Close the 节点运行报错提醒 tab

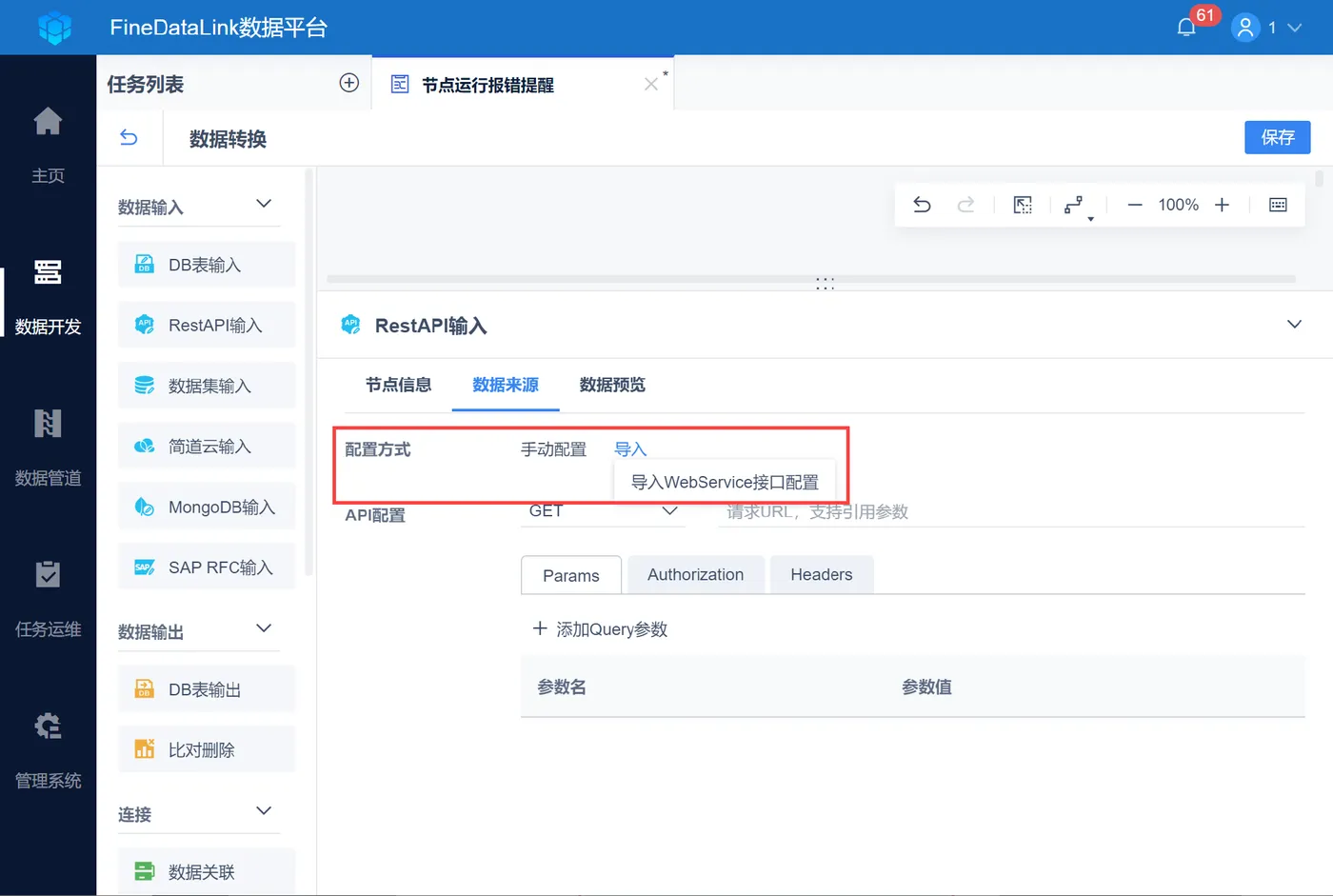651,84
